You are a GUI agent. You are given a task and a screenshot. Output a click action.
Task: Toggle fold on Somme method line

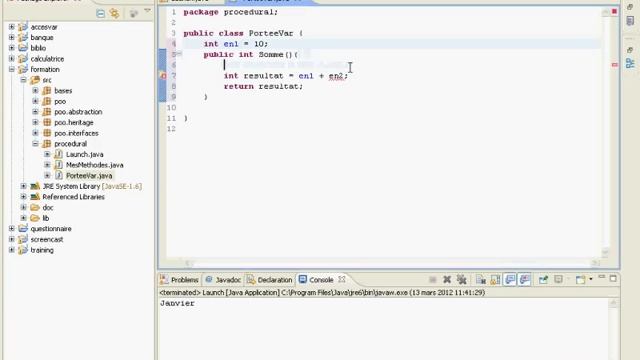point(179,54)
